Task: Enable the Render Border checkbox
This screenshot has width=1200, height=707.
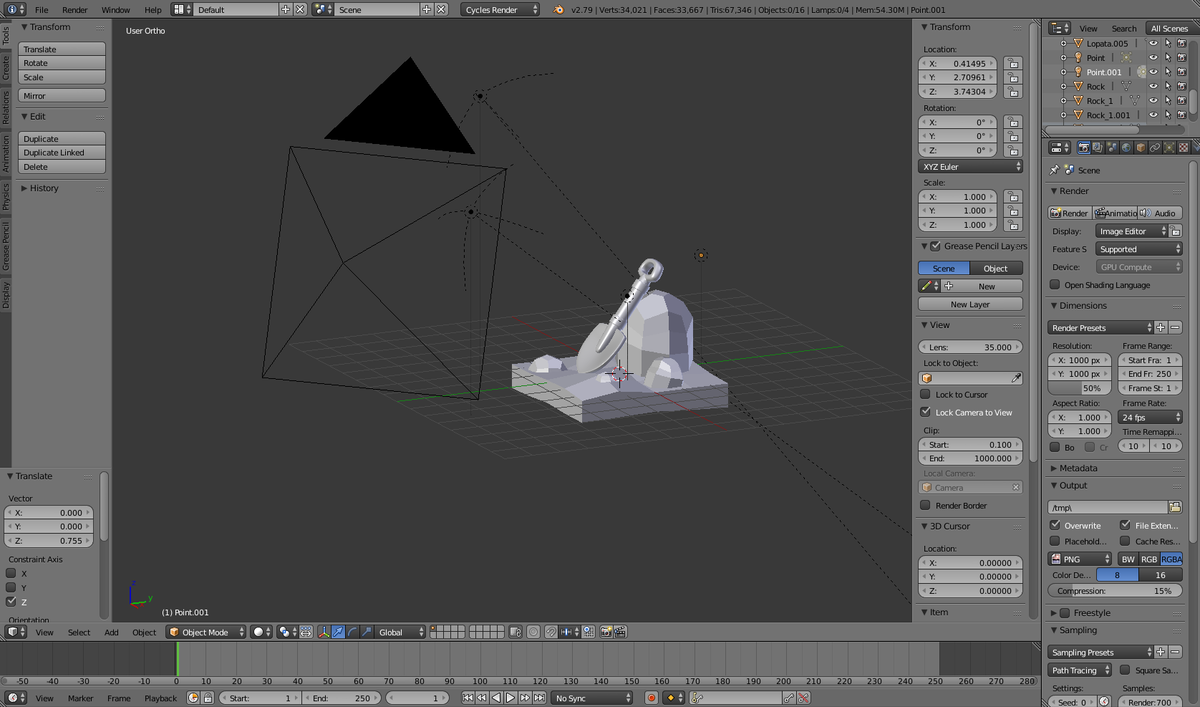Action: (926, 506)
